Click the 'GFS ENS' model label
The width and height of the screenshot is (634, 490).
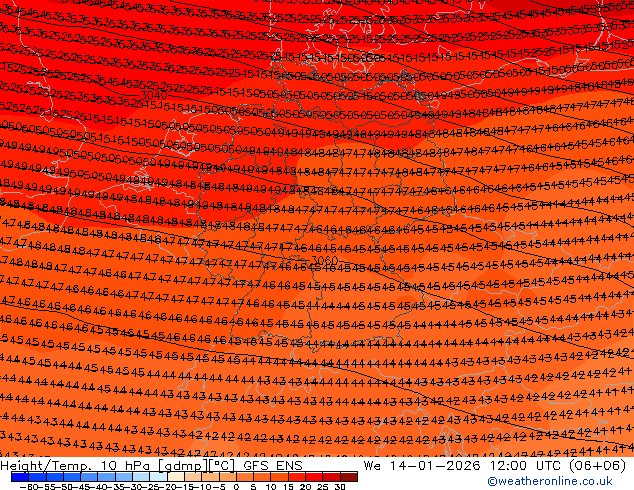pos(273,466)
